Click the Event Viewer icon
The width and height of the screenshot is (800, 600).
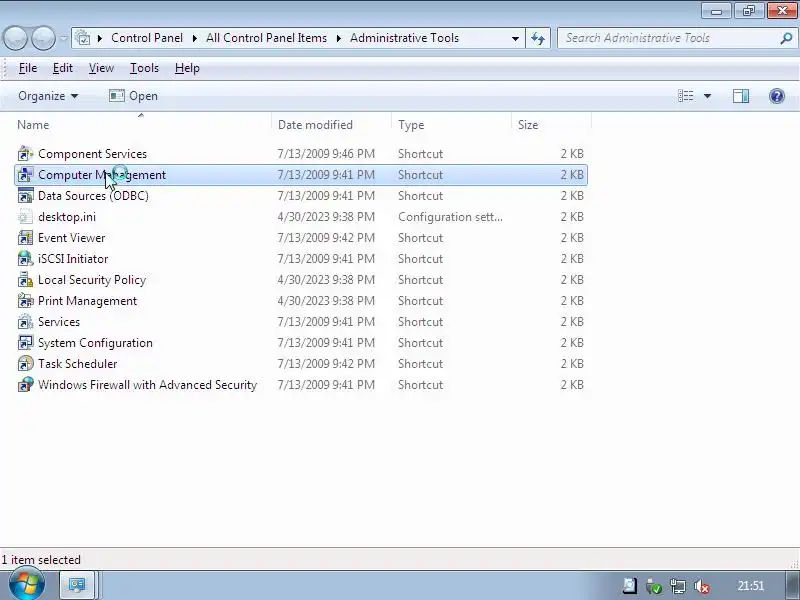pyautogui.click(x=25, y=238)
